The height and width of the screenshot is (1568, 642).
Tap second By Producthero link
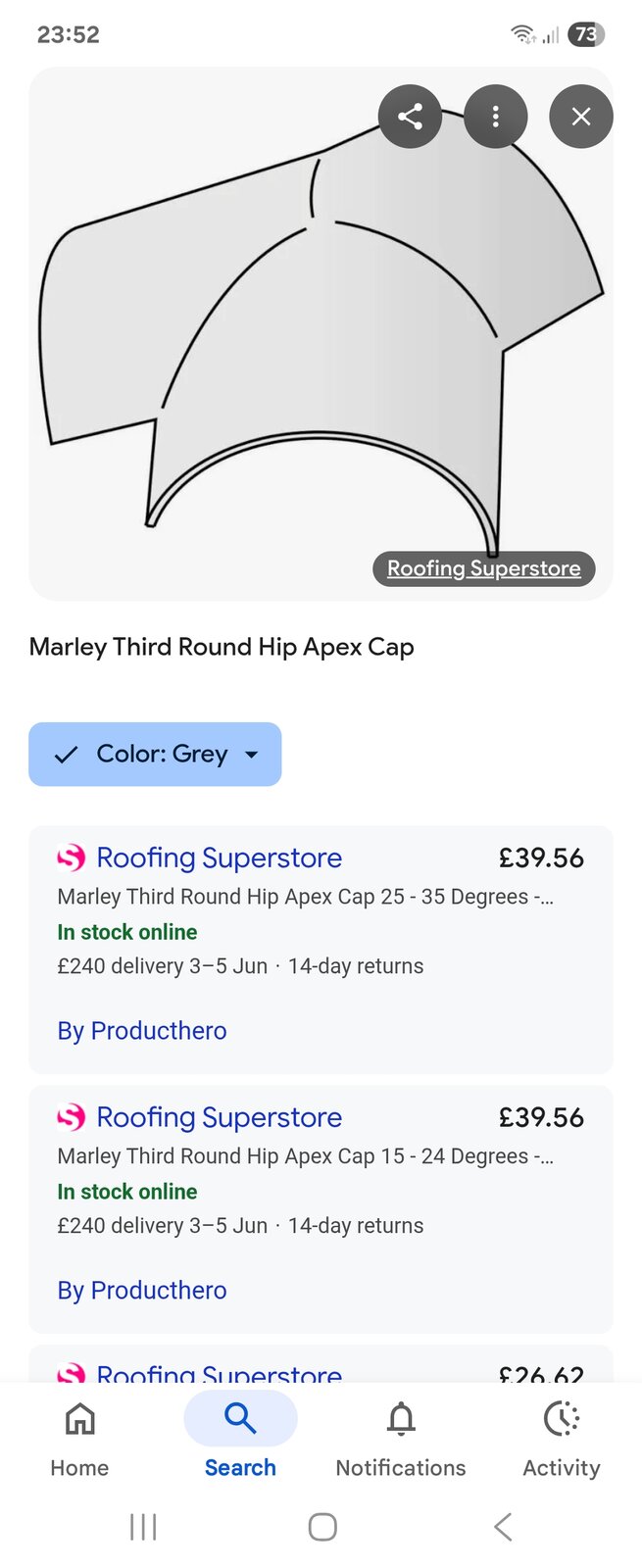pyautogui.click(x=142, y=1291)
